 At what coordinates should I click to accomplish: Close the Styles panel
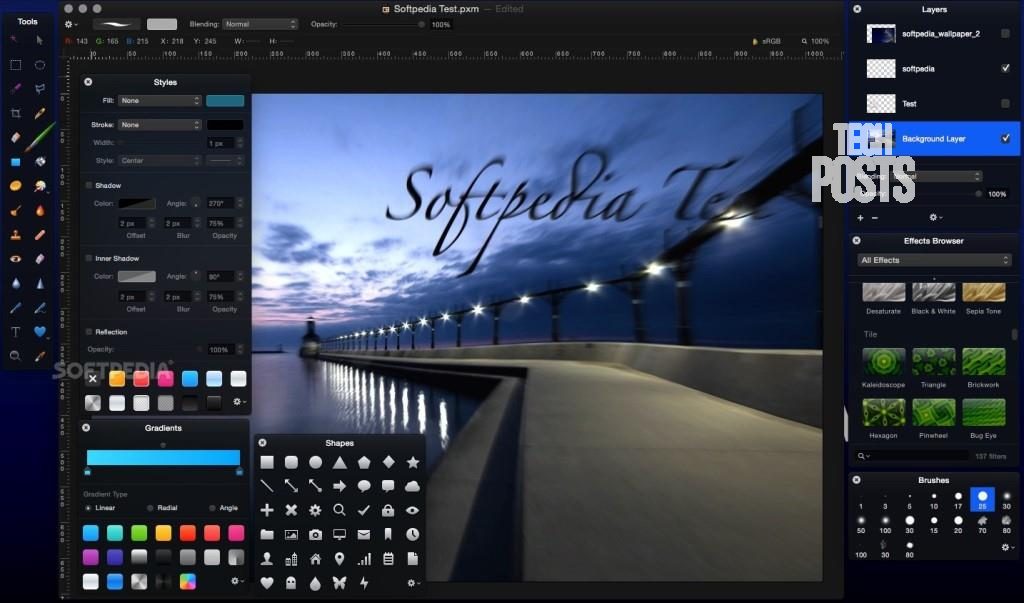(x=88, y=82)
